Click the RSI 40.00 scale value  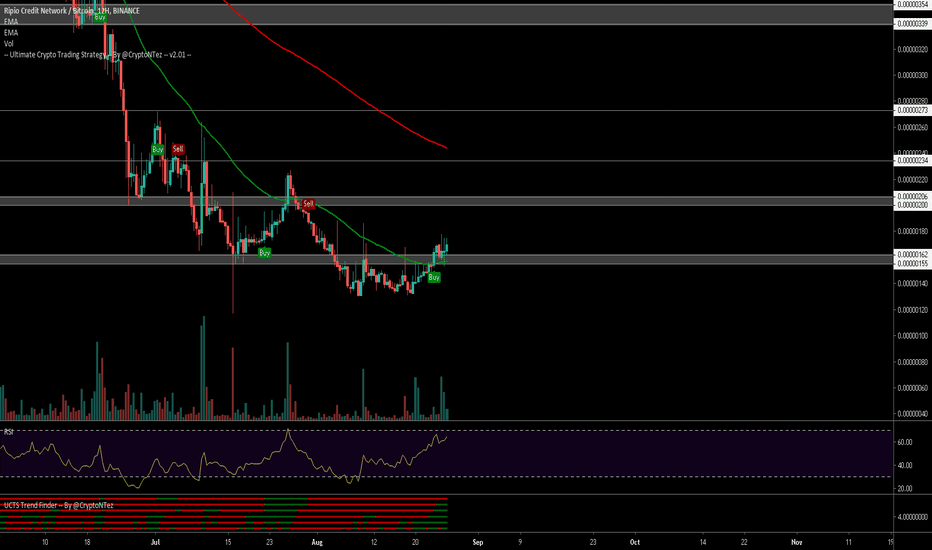point(905,466)
